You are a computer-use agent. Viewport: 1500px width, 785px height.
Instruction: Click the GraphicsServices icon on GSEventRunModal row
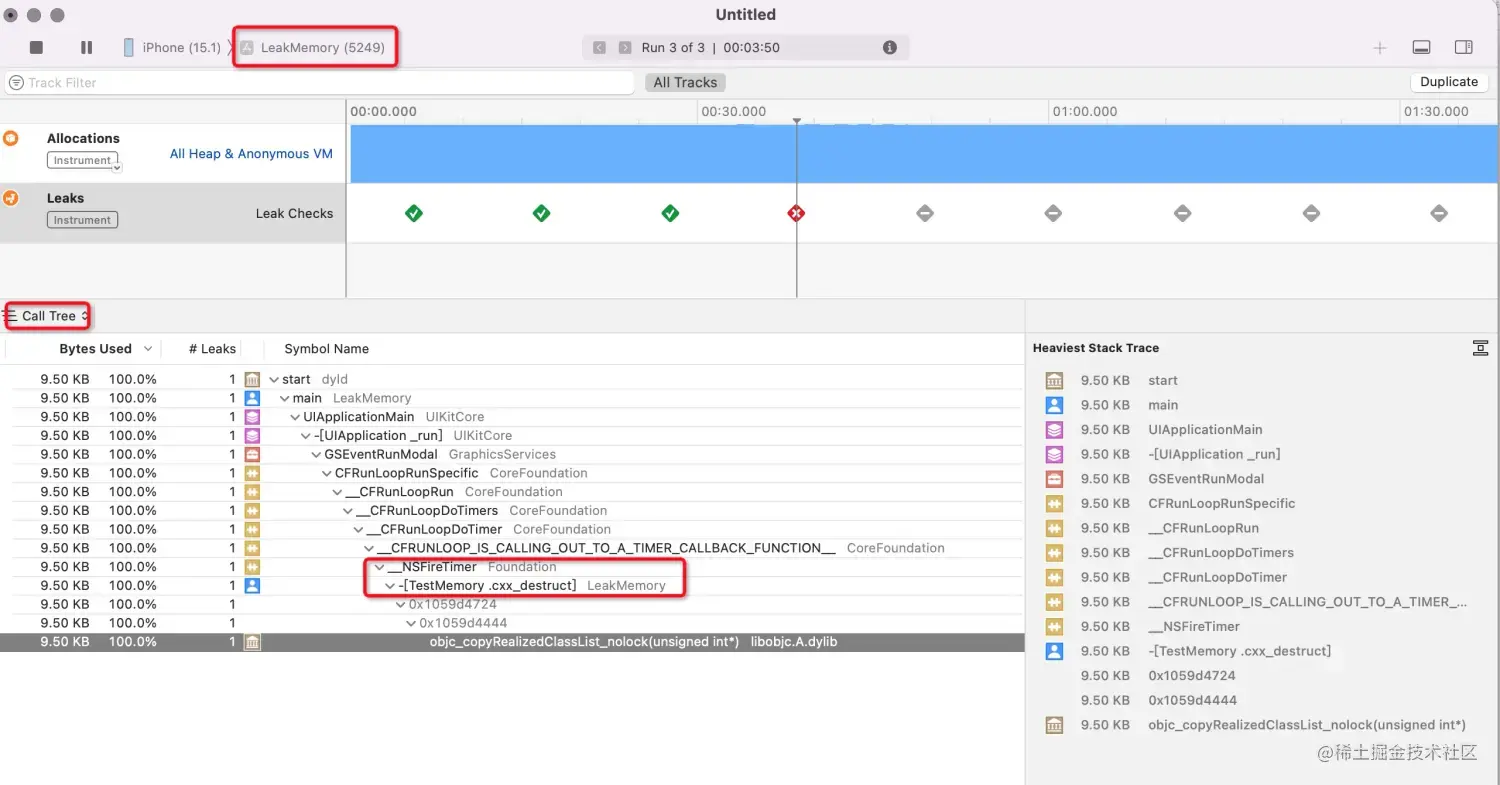point(252,454)
